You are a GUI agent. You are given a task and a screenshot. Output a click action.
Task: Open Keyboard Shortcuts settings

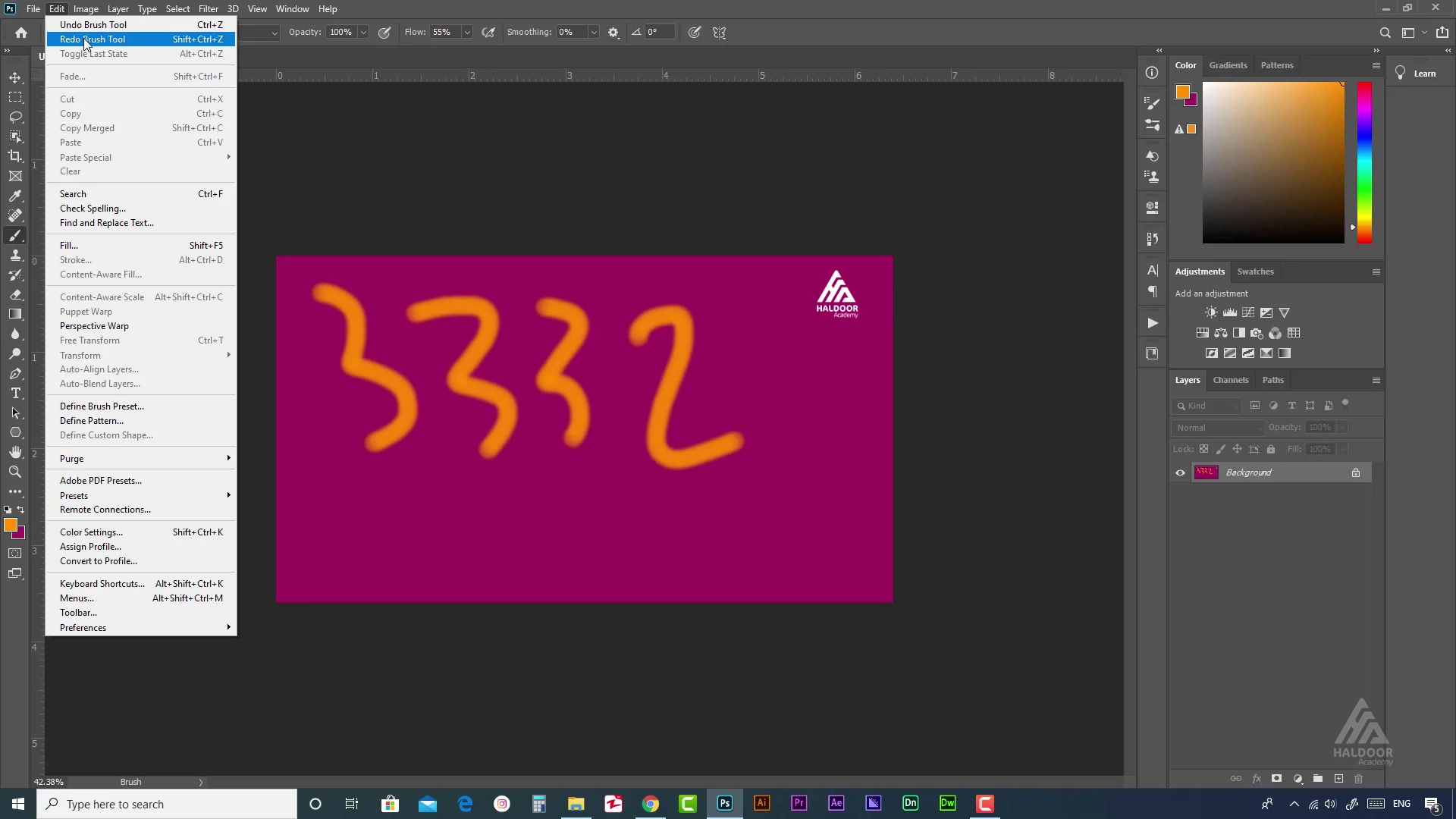(103, 583)
